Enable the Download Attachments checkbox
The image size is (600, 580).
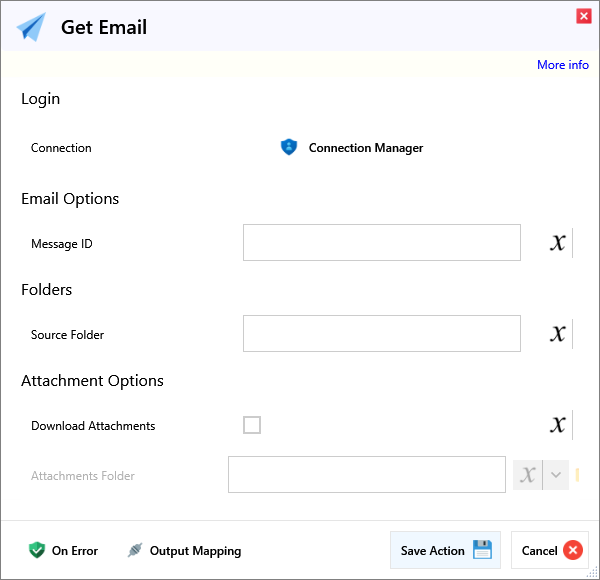point(252,425)
